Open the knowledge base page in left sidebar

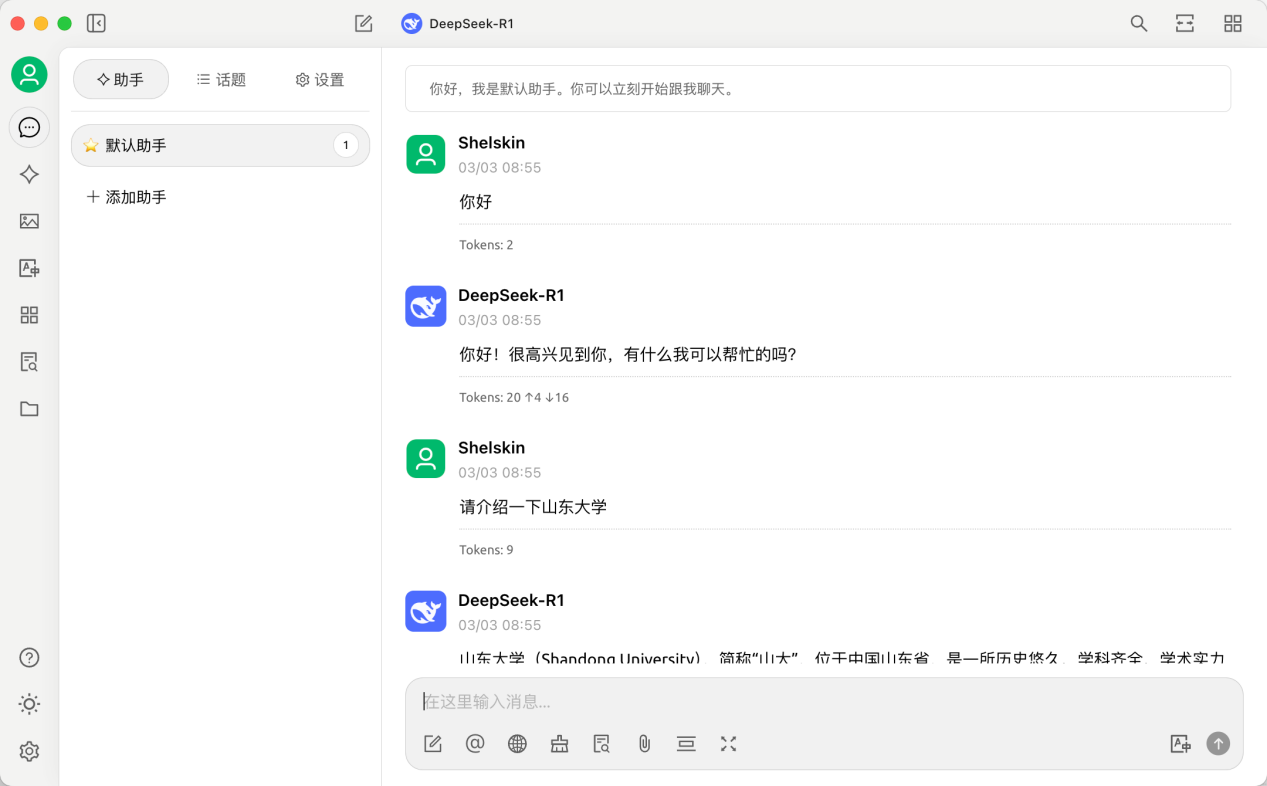tap(29, 362)
